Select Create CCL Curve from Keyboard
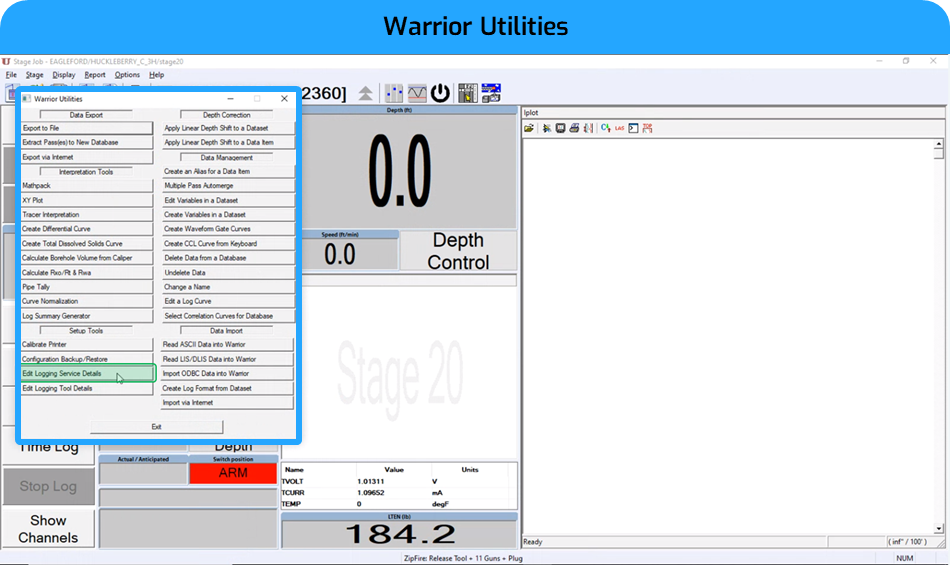Screen dimensions: 950x565 pos(228,243)
